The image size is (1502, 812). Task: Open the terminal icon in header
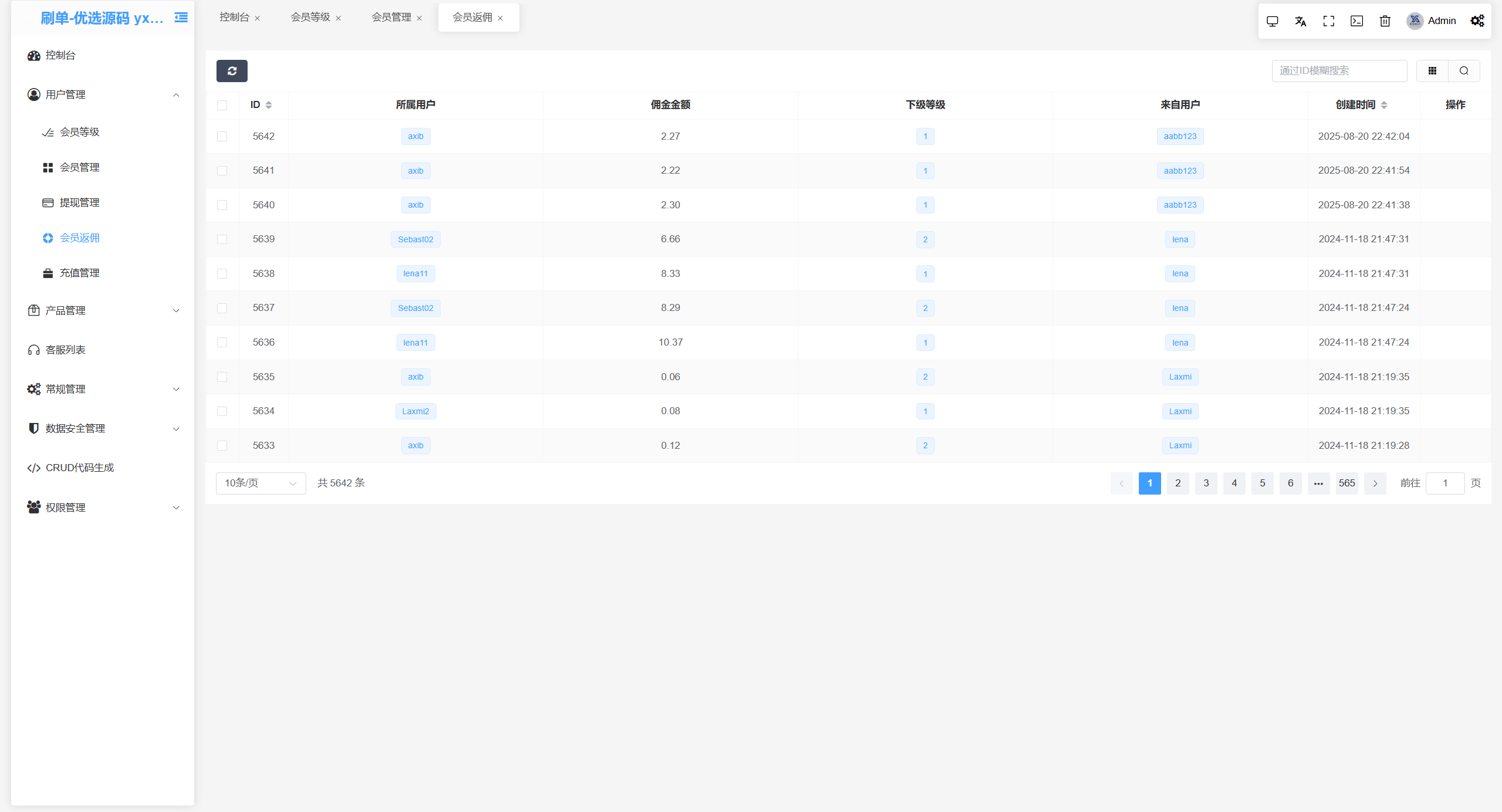(x=1356, y=21)
